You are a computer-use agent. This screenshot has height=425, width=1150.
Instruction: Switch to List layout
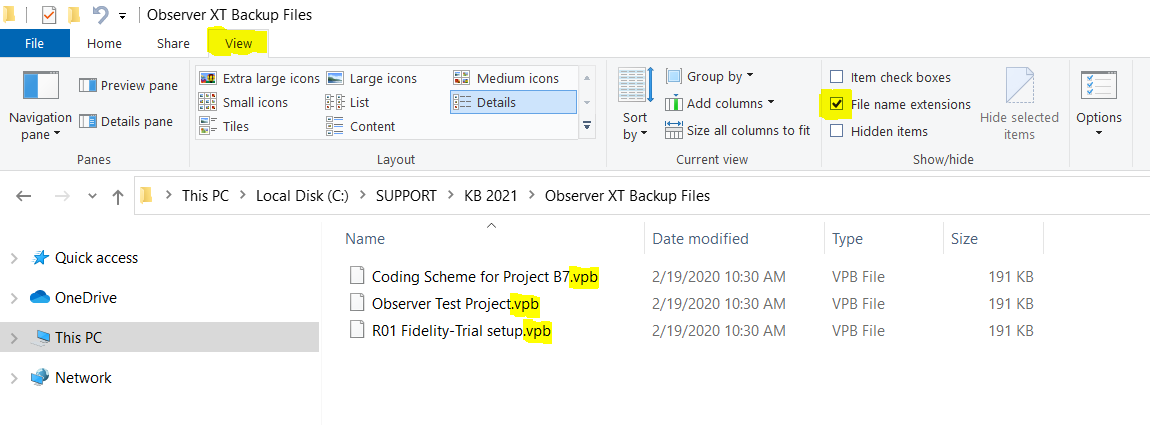(x=348, y=103)
